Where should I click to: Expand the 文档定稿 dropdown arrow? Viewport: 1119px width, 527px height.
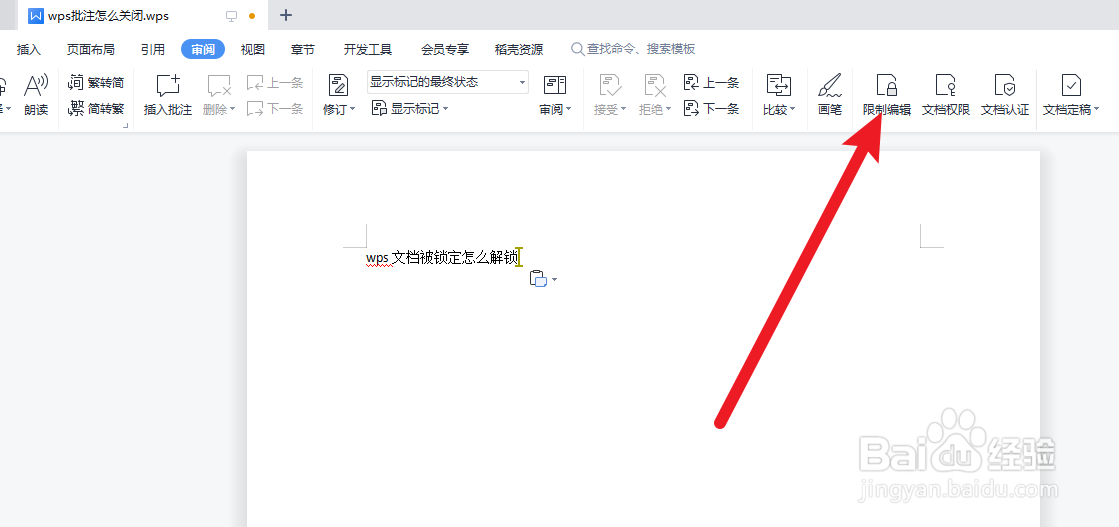1096,110
